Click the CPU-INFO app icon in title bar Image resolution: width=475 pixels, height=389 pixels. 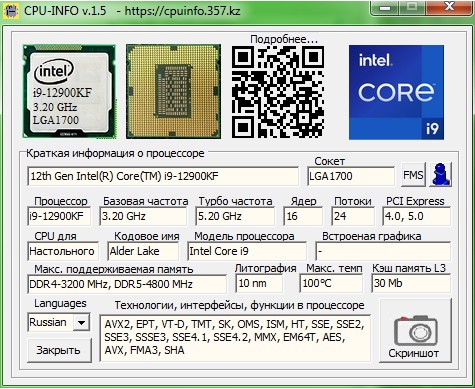[11, 11]
